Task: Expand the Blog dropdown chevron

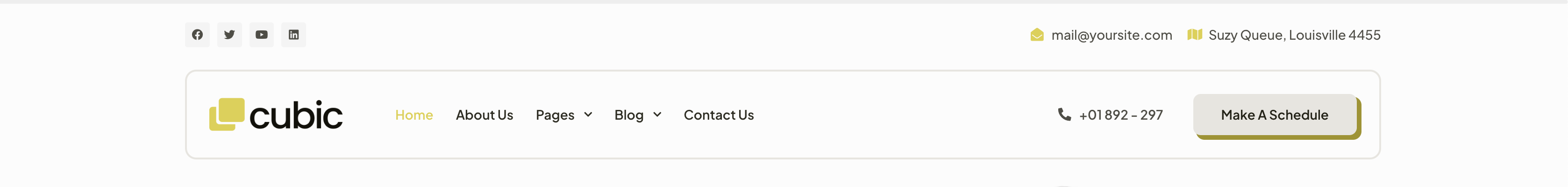Action: tap(657, 115)
